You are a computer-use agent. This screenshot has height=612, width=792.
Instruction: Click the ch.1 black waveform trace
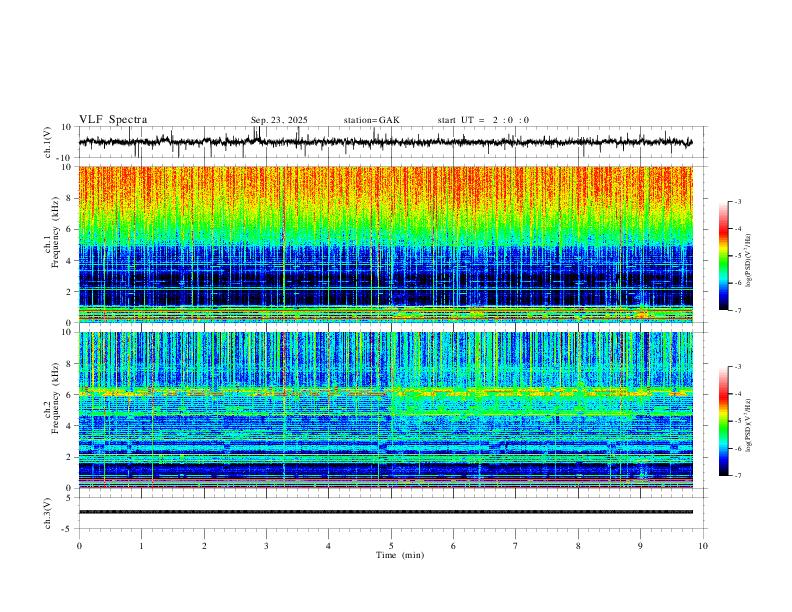(385, 142)
